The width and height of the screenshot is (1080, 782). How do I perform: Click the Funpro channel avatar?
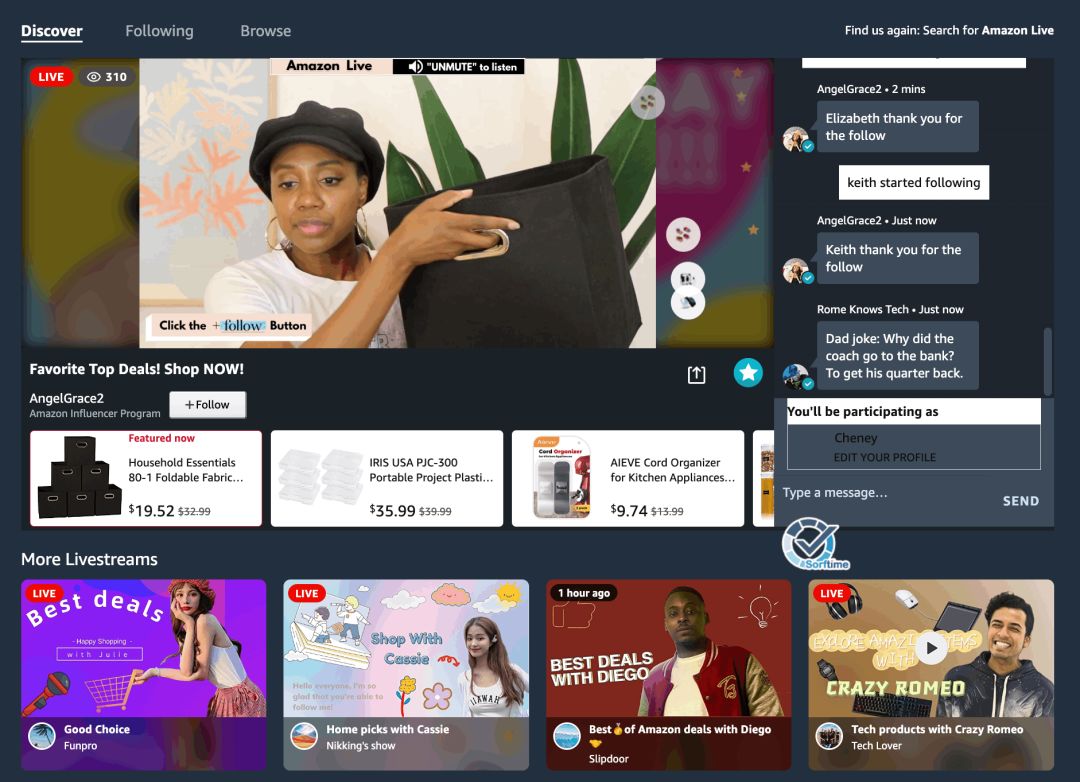point(42,737)
